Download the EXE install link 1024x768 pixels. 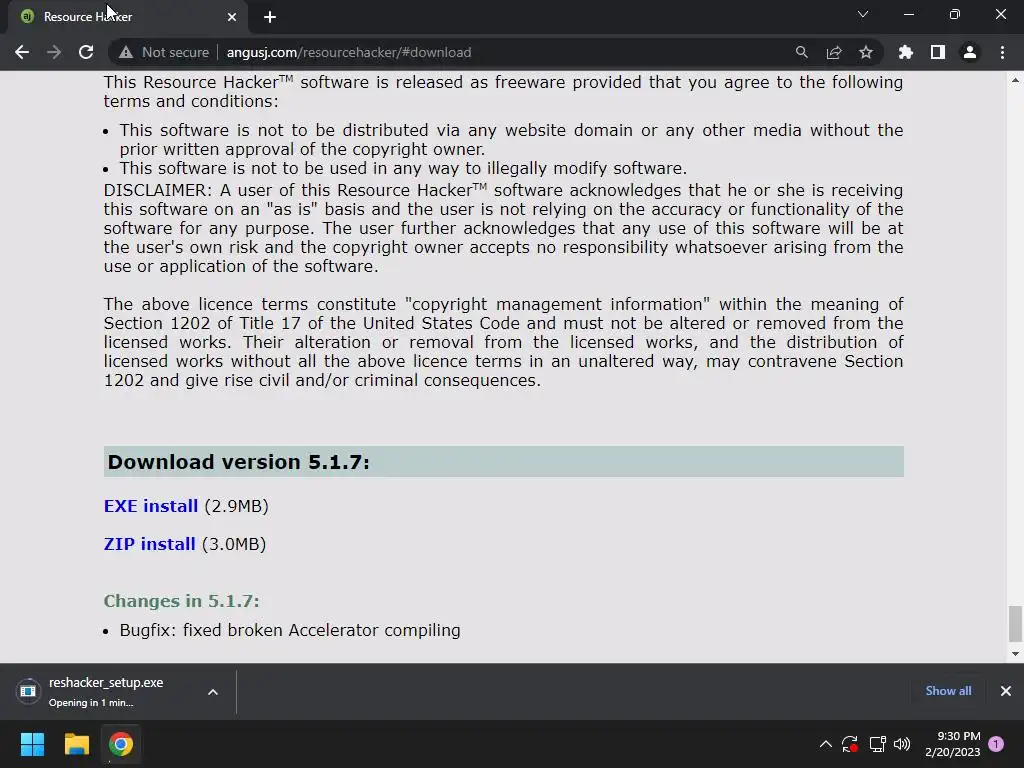(151, 506)
